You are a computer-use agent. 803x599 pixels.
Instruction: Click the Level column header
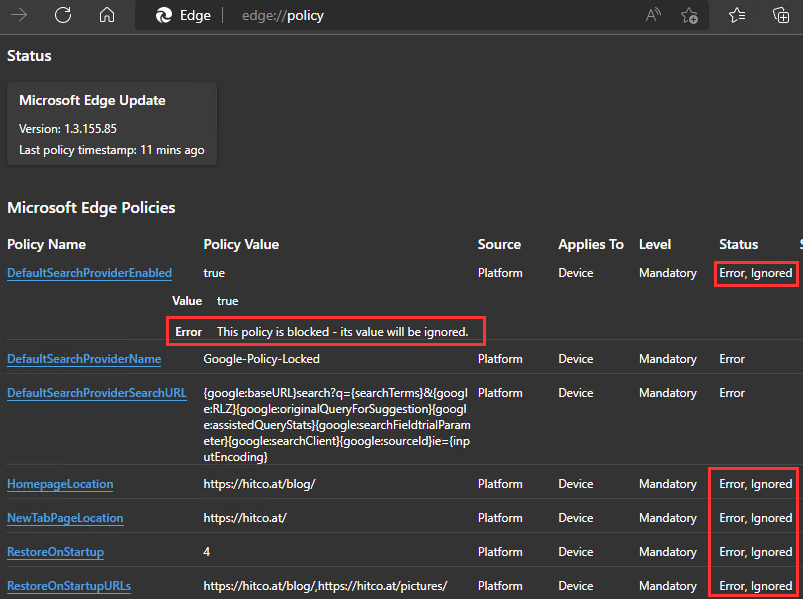tap(654, 244)
